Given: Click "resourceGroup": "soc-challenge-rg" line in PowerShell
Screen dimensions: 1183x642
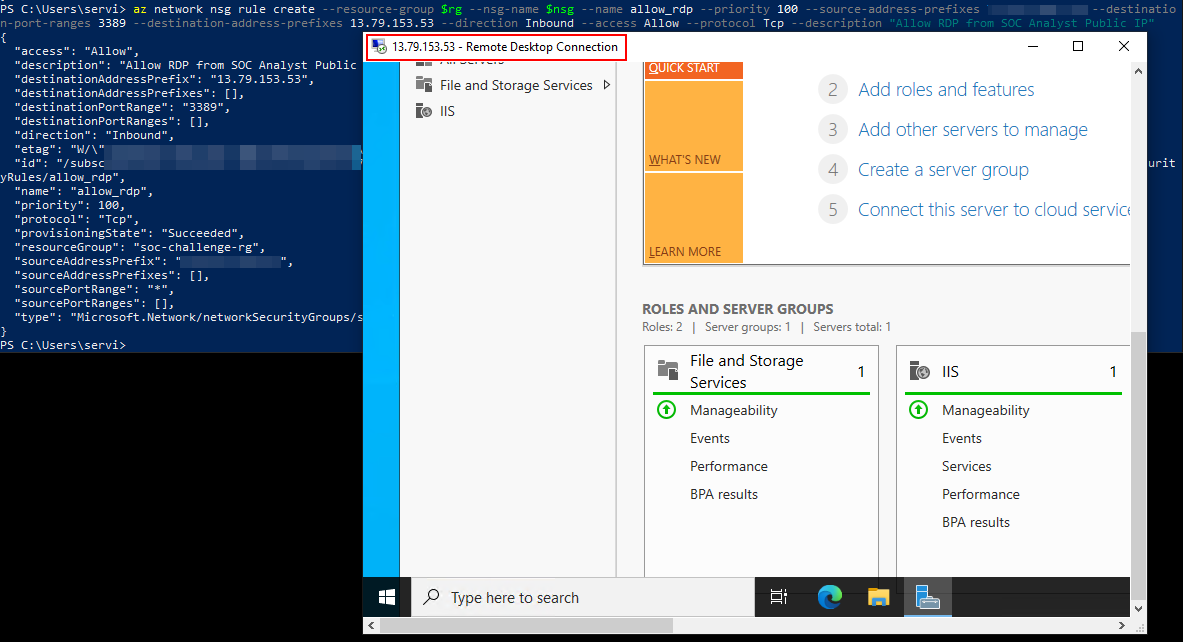Looking at the screenshot, I should [x=140, y=247].
